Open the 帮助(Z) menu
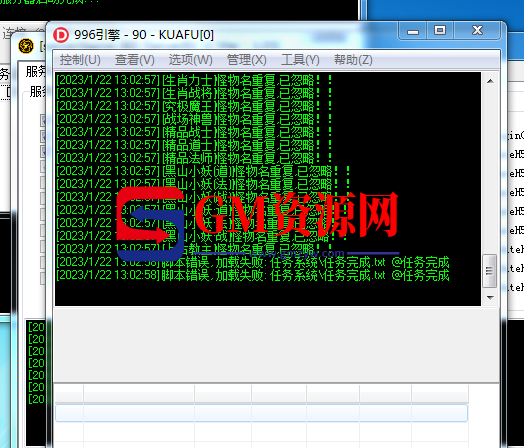Image resolution: width=524 pixels, height=448 pixels. (353, 60)
